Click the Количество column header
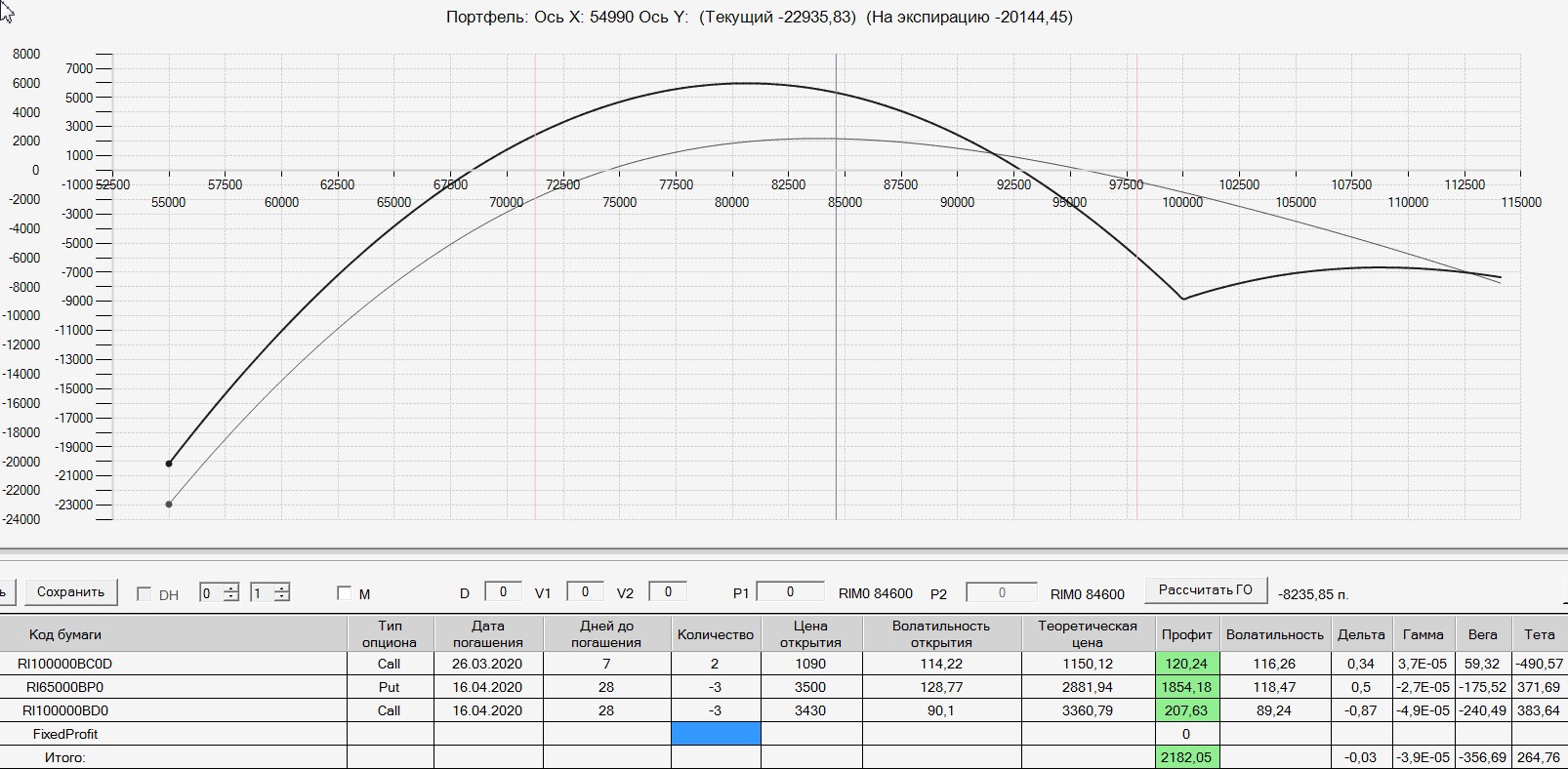Image resolution: width=1568 pixels, height=769 pixels. tap(716, 634)
